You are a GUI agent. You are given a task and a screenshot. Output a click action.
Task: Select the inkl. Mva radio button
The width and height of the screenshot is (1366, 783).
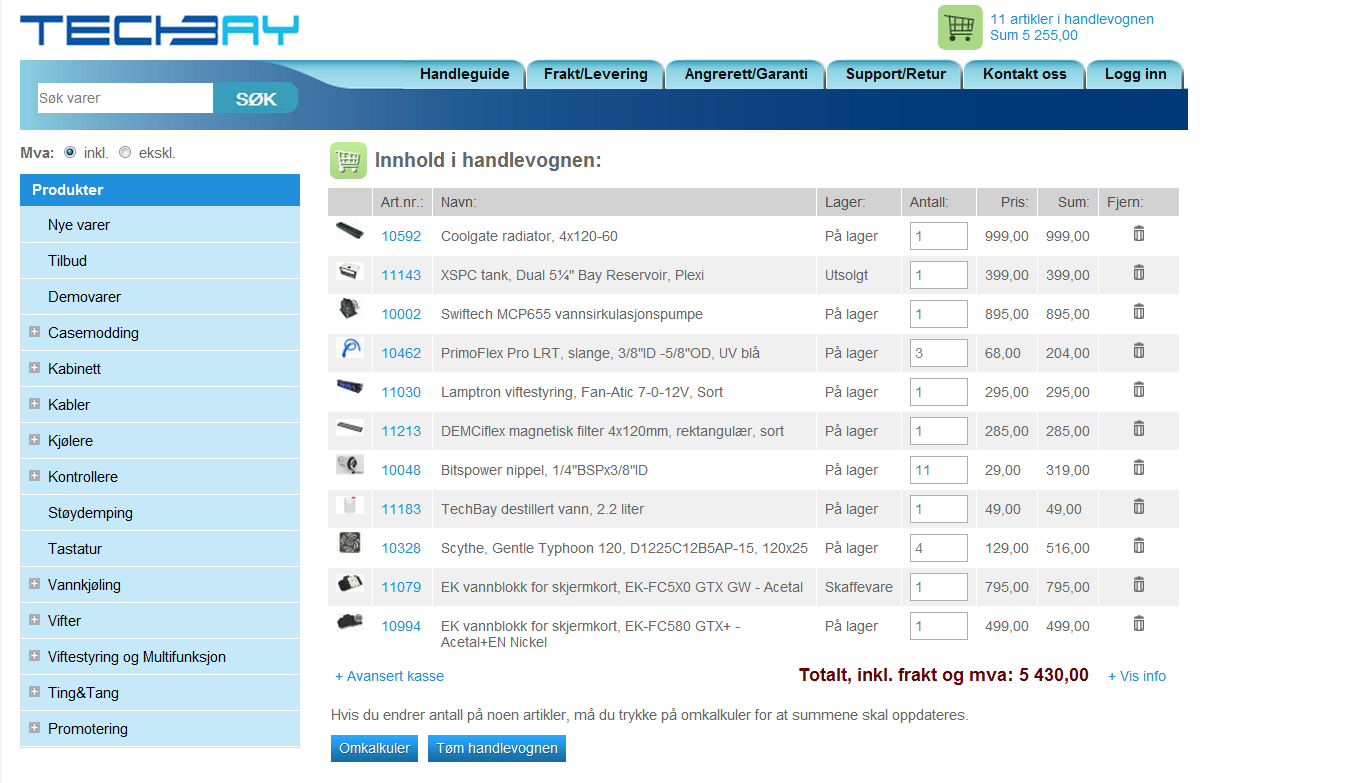click(70, 153)
